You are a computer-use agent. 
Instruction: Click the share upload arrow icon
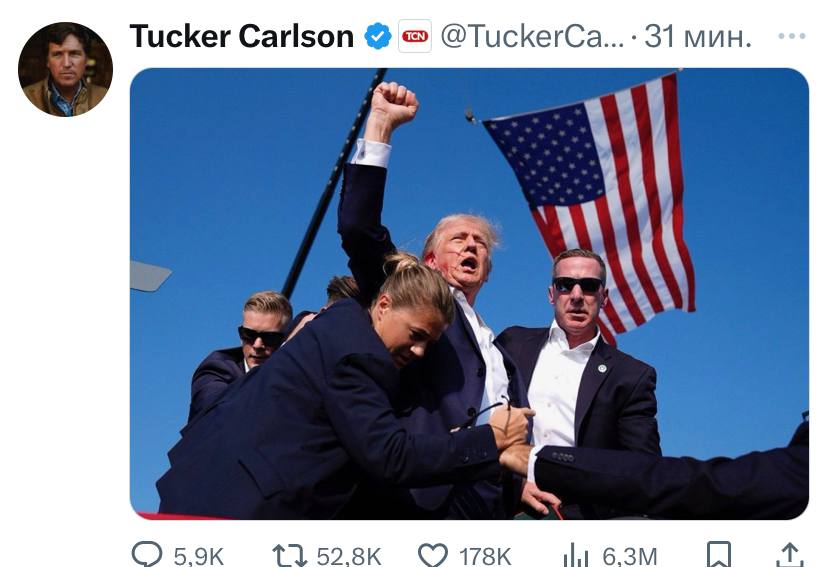pos(789,555)
